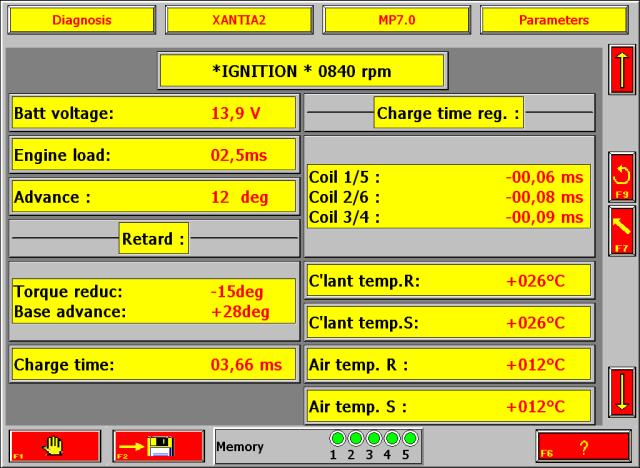The image size is (640, 468).
Task: Click the up arrow scroll button
Action: click(x=622, y=70)
